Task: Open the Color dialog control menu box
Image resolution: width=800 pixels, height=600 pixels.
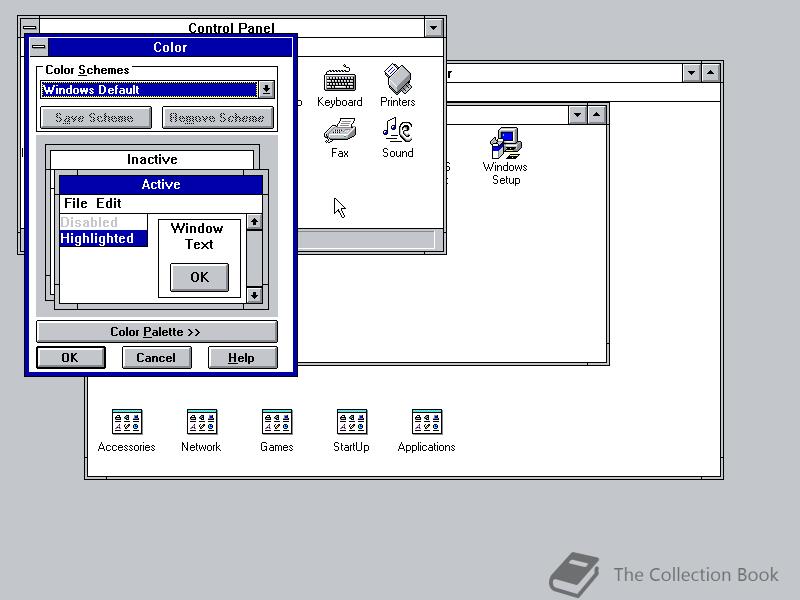Action: [39, 47]
